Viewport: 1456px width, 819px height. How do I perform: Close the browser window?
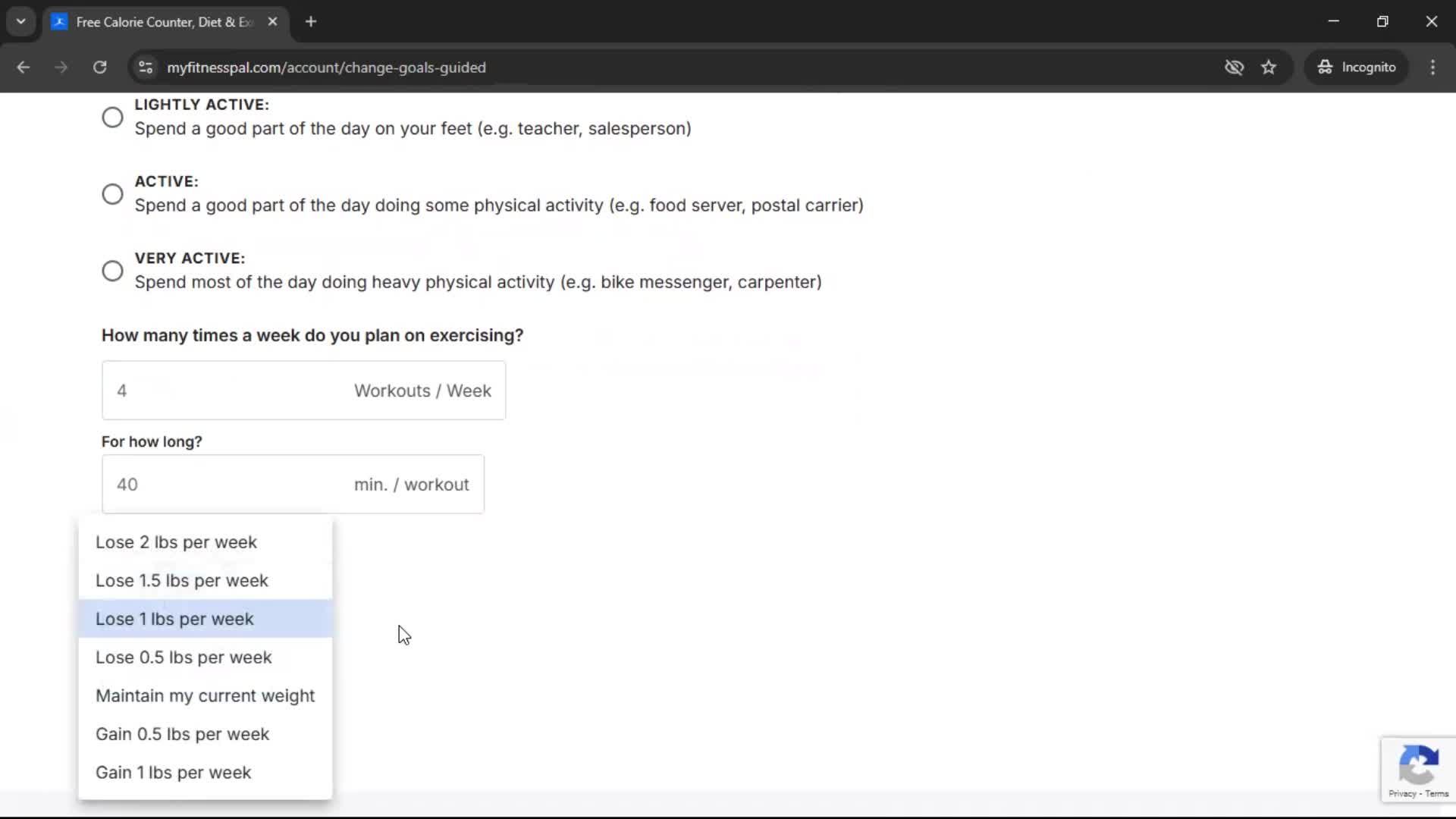click(x=1432, y=22)
